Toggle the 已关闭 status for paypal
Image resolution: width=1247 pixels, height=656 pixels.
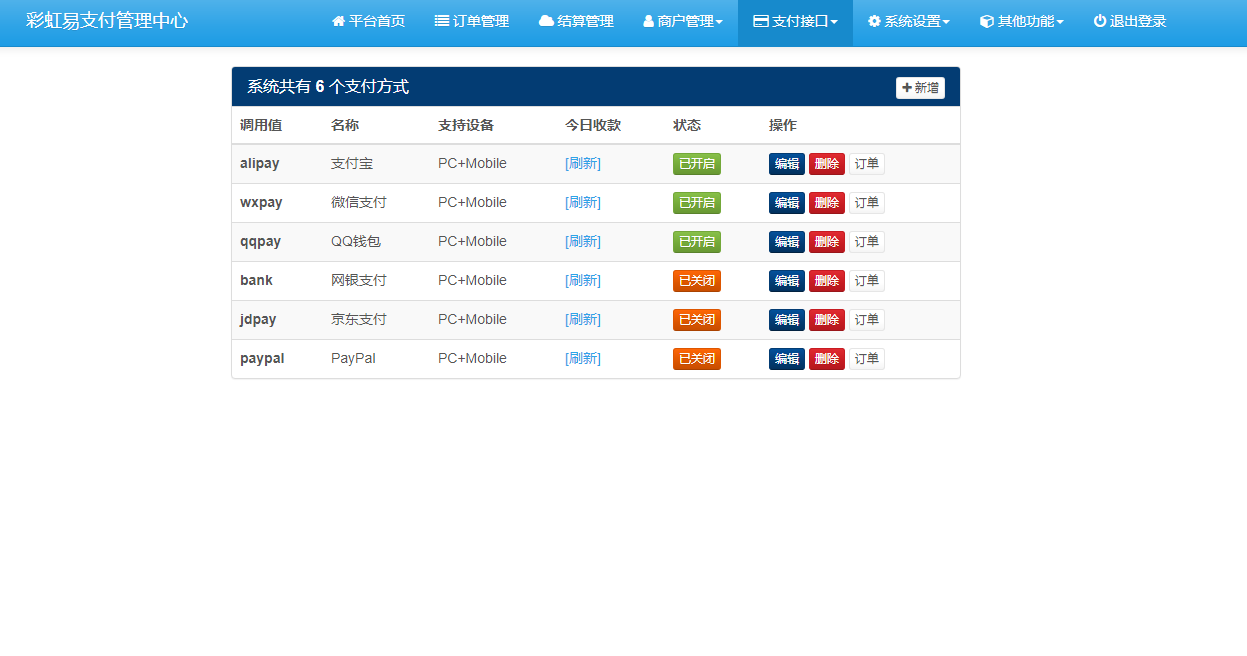[x=696, y=359]
